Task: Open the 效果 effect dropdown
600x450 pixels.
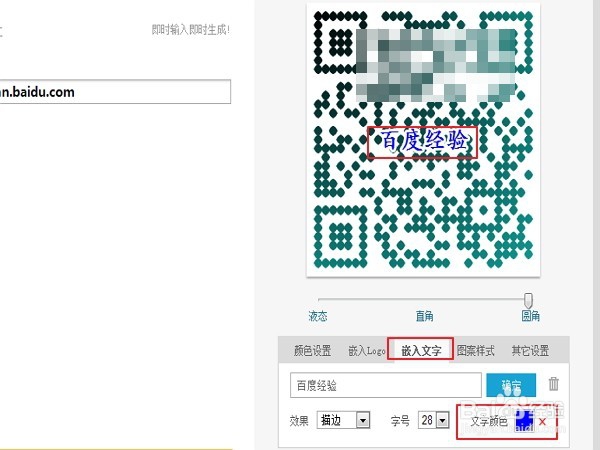Action: coord(343,420)
